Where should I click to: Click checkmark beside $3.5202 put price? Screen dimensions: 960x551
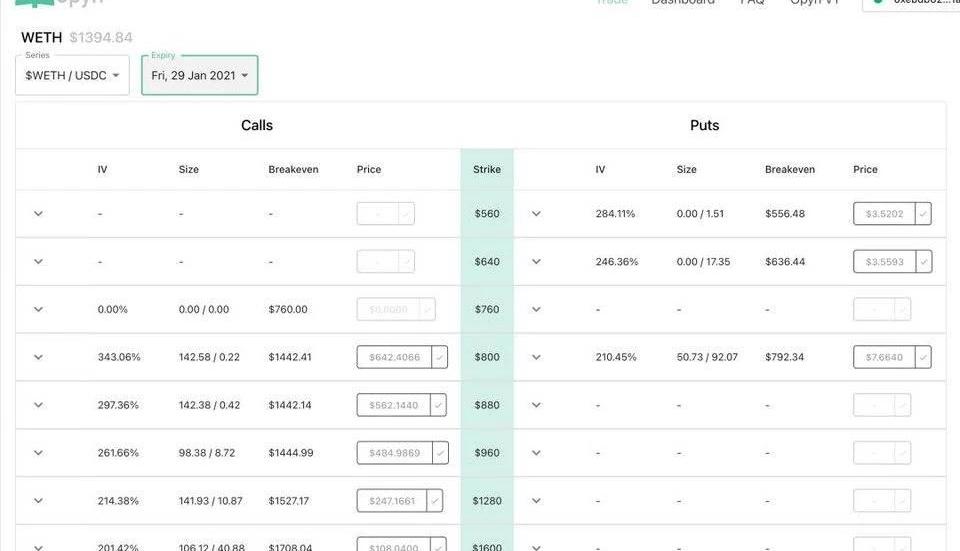pyautogui.click(x=922, y=214)
